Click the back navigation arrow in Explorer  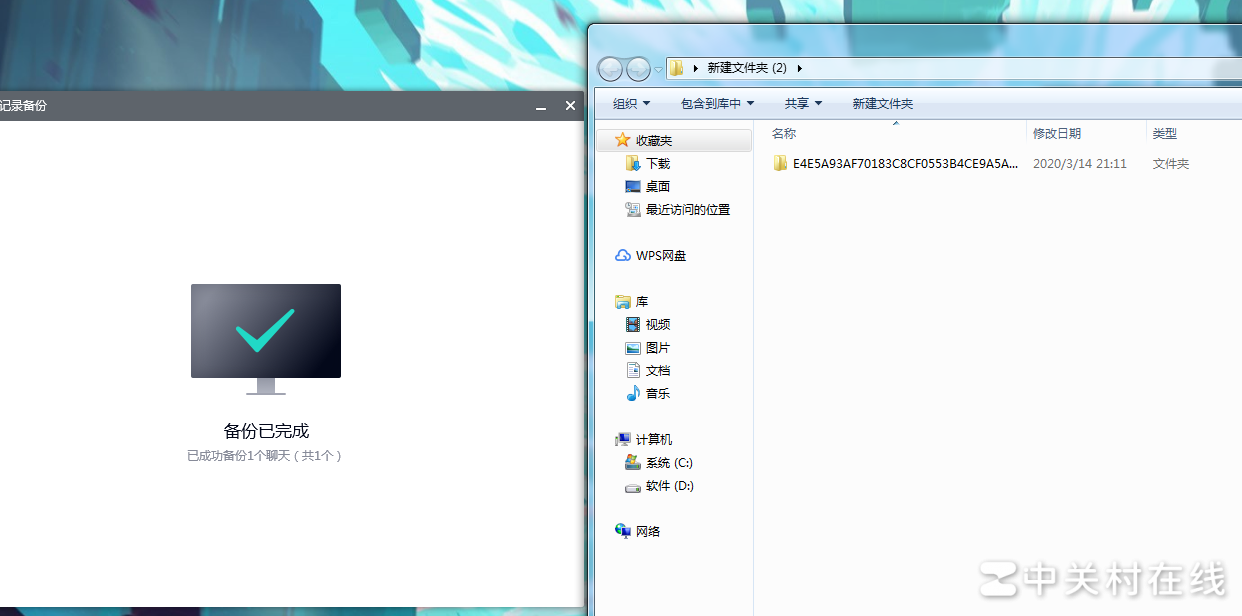pyautogui.click(x=610, y=69)
